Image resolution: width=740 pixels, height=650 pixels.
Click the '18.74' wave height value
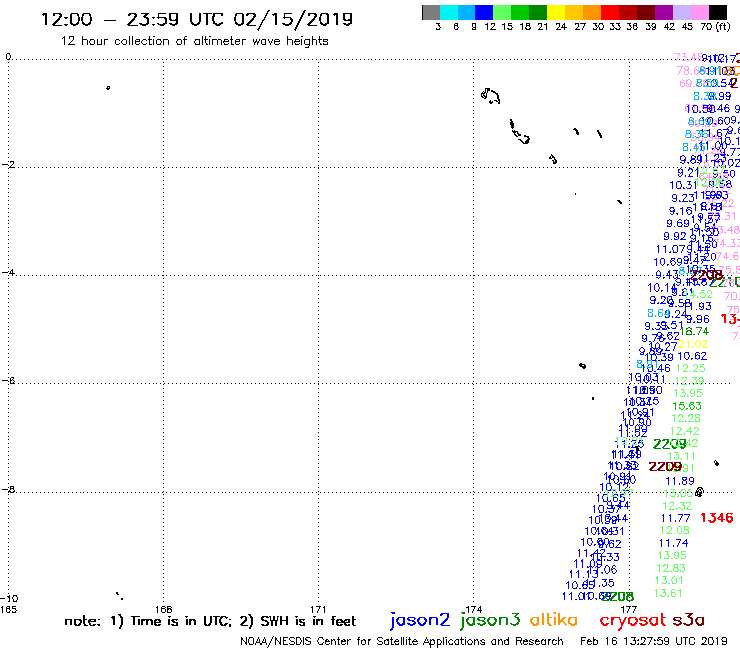tap(694, 331)
